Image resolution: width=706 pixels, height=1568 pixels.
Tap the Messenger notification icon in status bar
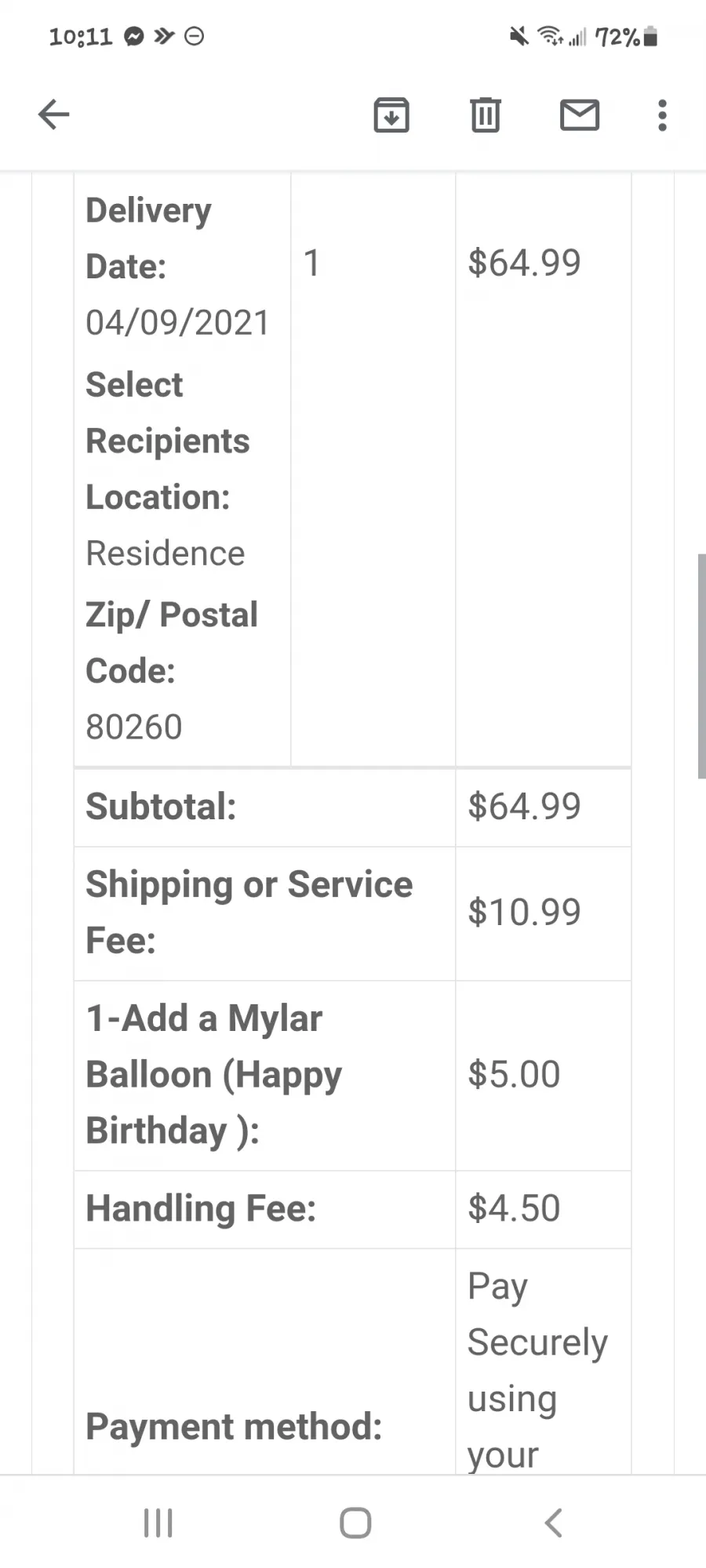(x=134, y=36)
